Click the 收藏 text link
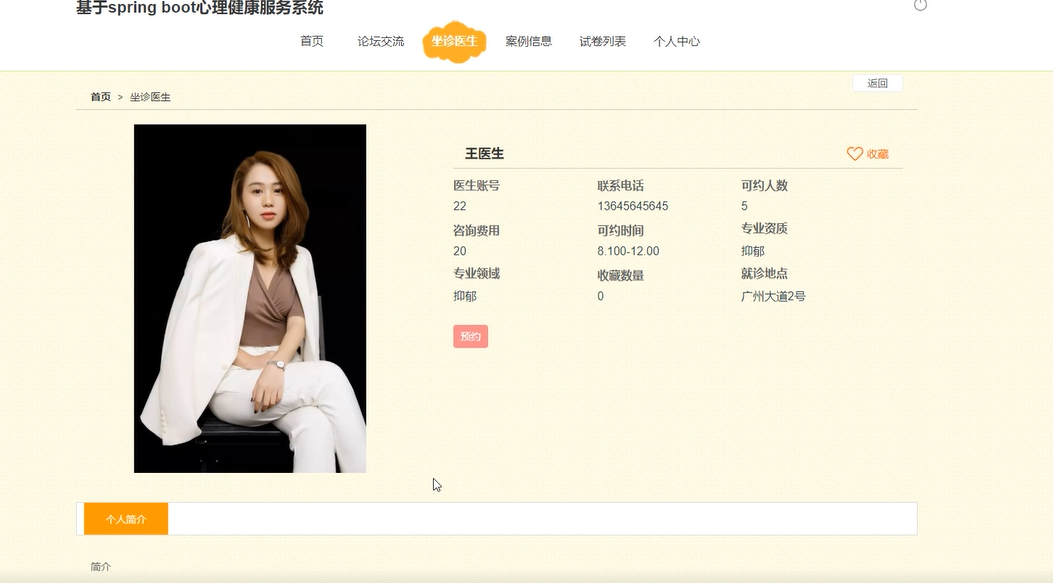The image size is (1053, 583). pyautogui.click(x=877, y=154)
